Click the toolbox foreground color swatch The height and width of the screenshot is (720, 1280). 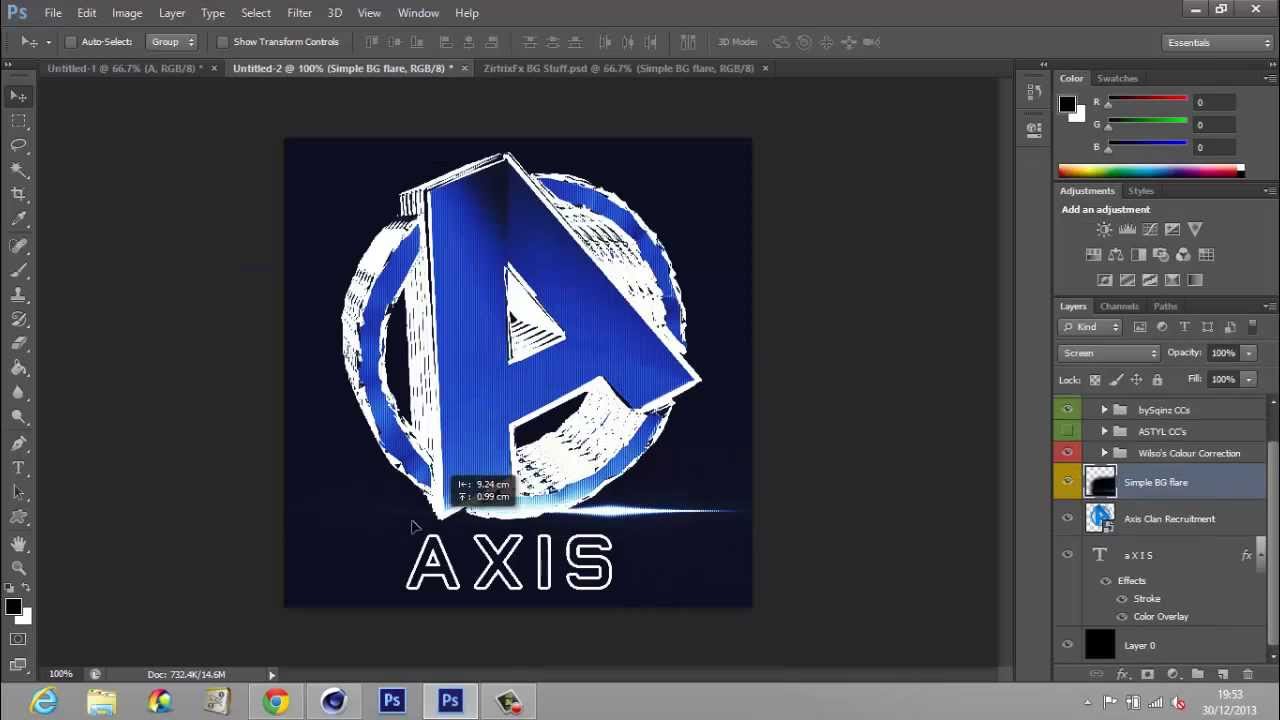[x=14, y=607]
